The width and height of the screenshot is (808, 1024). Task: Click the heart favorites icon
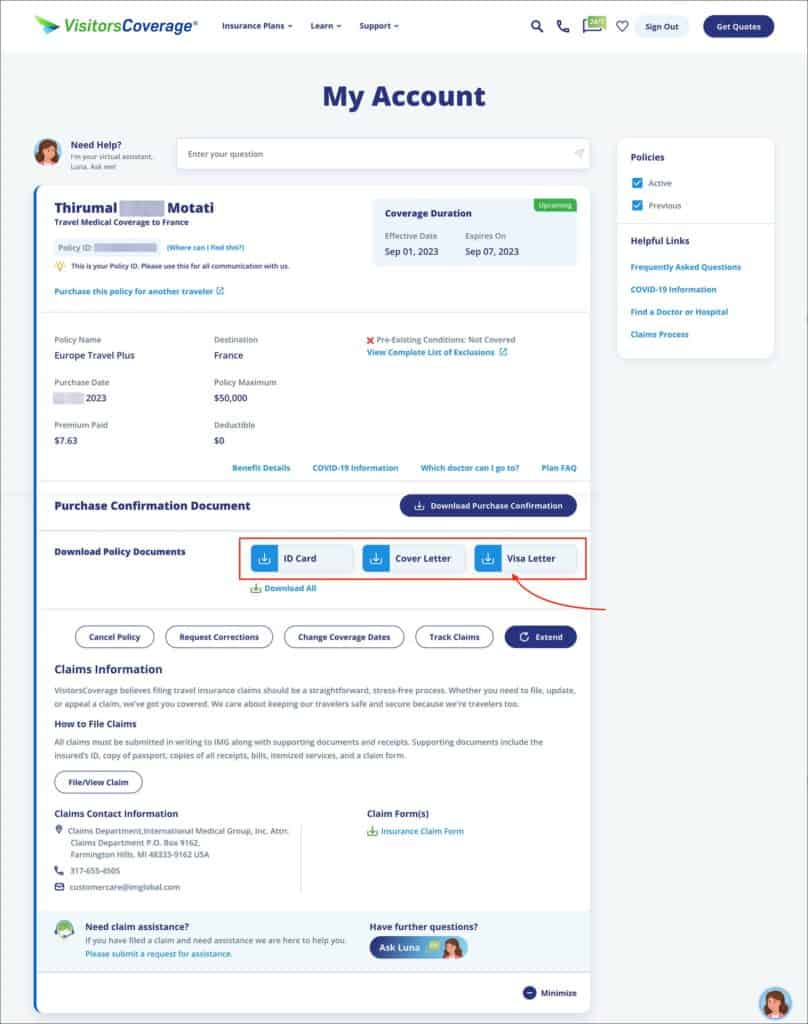(622, 26)
